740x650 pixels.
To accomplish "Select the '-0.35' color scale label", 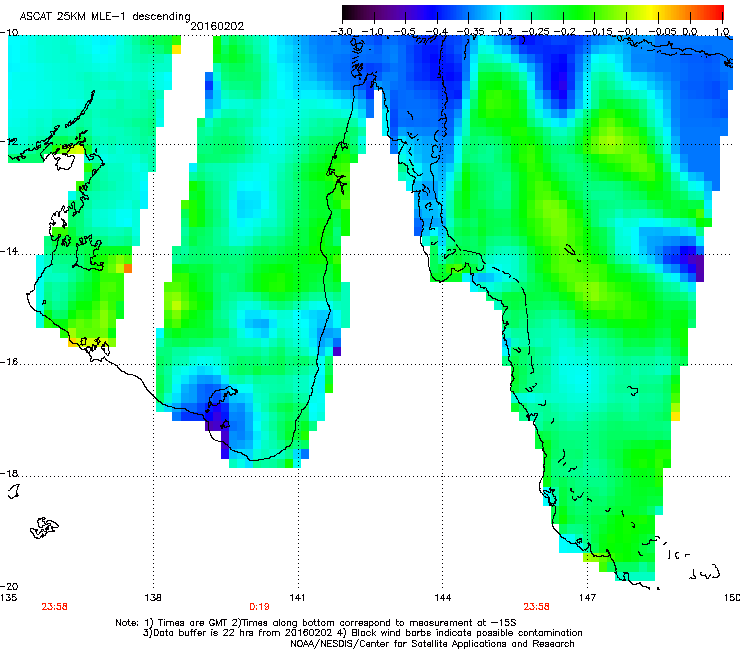I will click(x=468, y=32).
